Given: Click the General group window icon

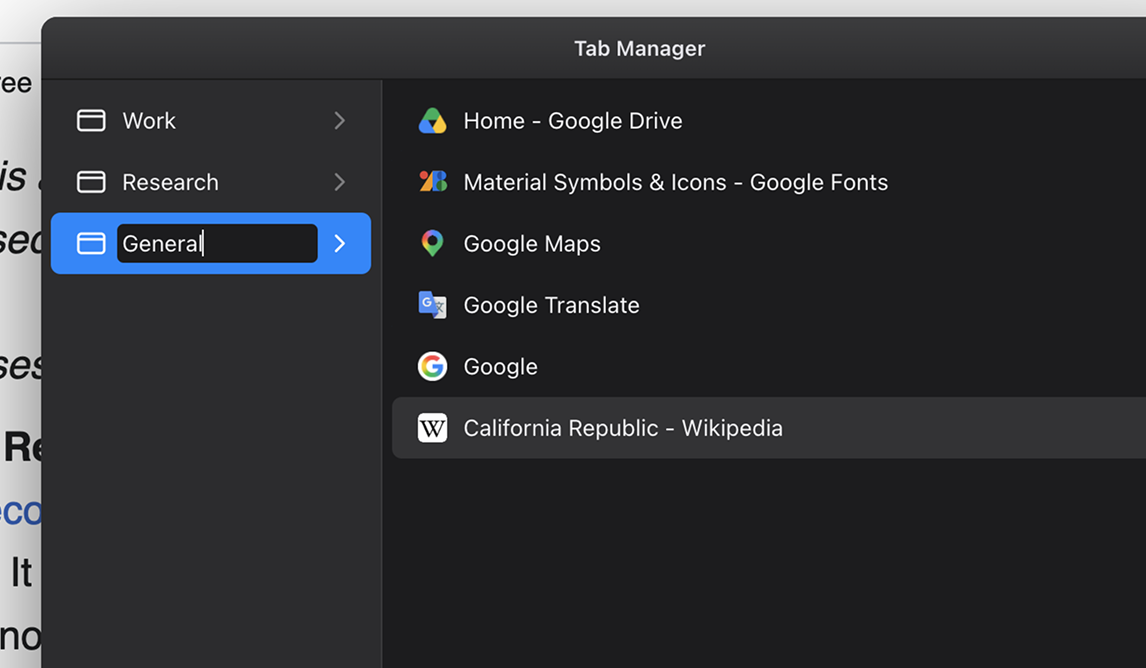Looking at the screenshot, I should pyautogui.click(x=91, y=243).
